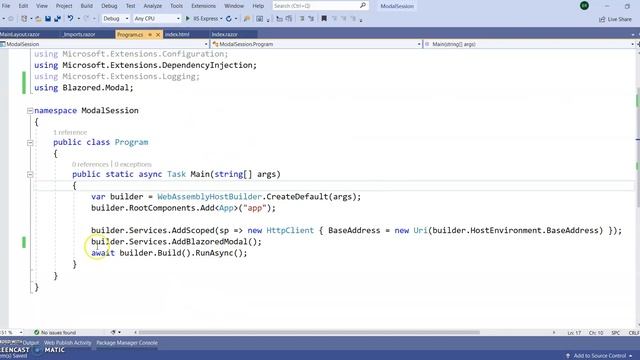This screenshot has height=360, width=640.
Task: Switch to the index.html tab
Action: (177, 35)
